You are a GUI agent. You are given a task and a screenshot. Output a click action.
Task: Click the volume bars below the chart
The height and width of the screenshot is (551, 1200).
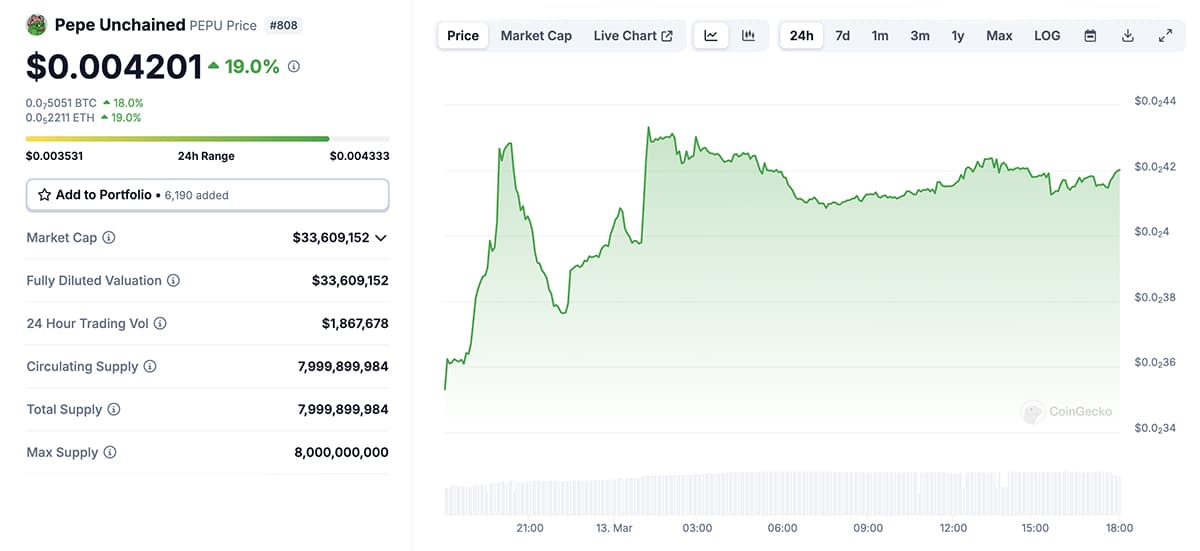pyautogui.click(x=782, y=493)
